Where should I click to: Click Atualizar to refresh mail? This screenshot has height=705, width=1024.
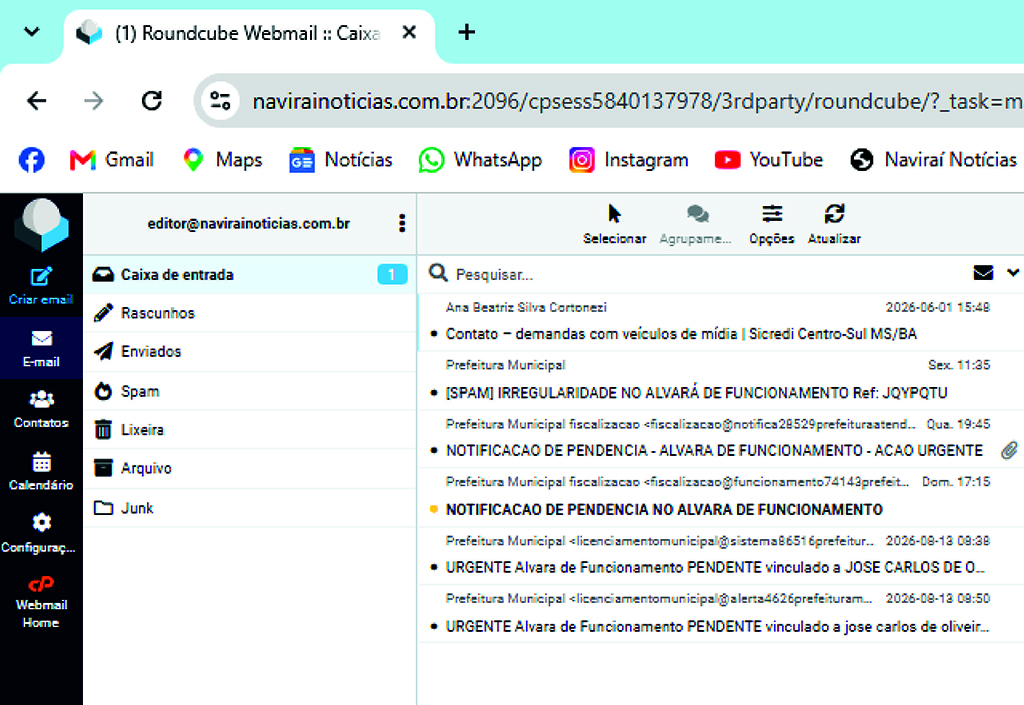(x=834, y=224)
